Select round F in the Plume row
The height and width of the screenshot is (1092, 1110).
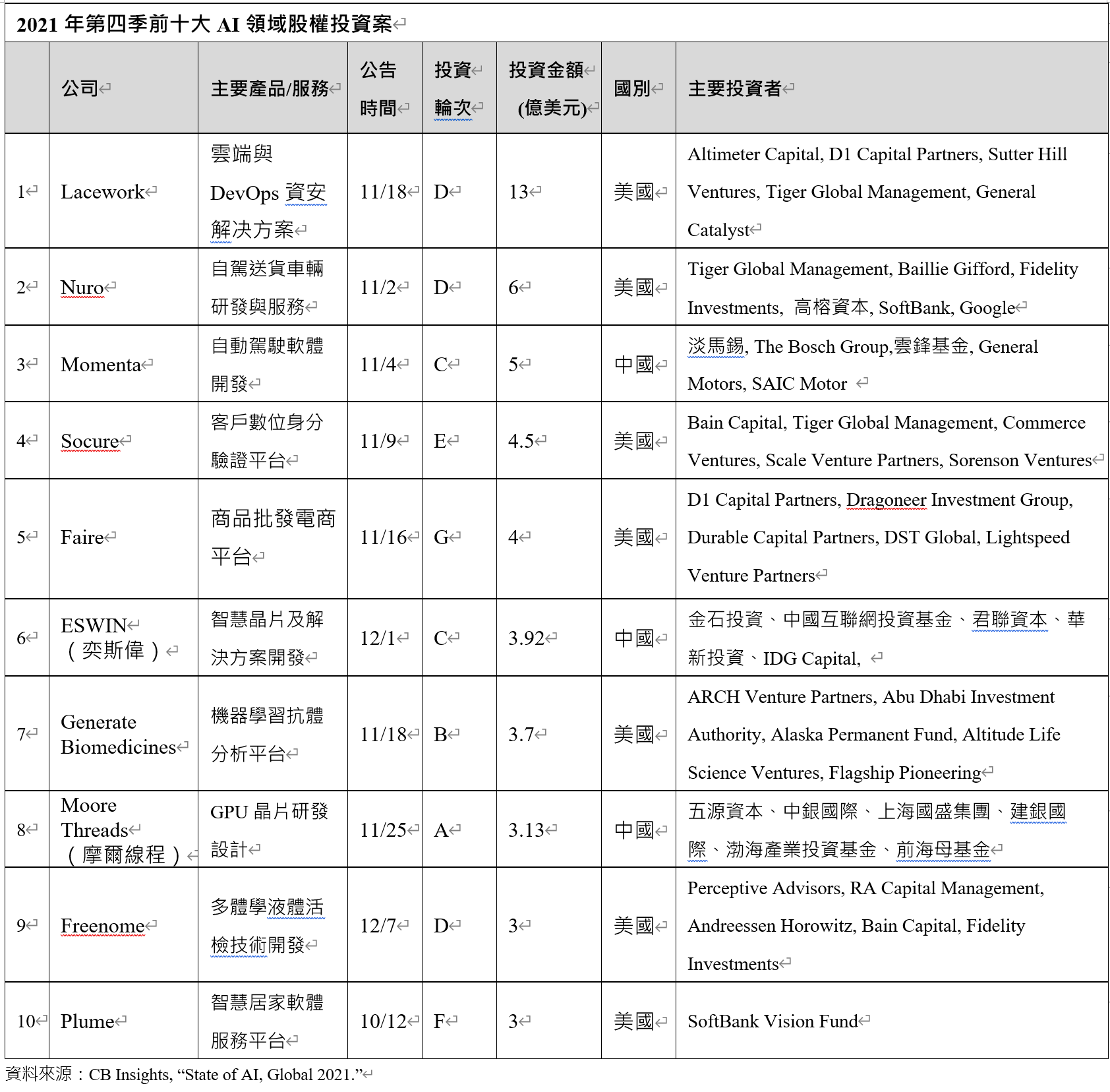pos(439,1021)
